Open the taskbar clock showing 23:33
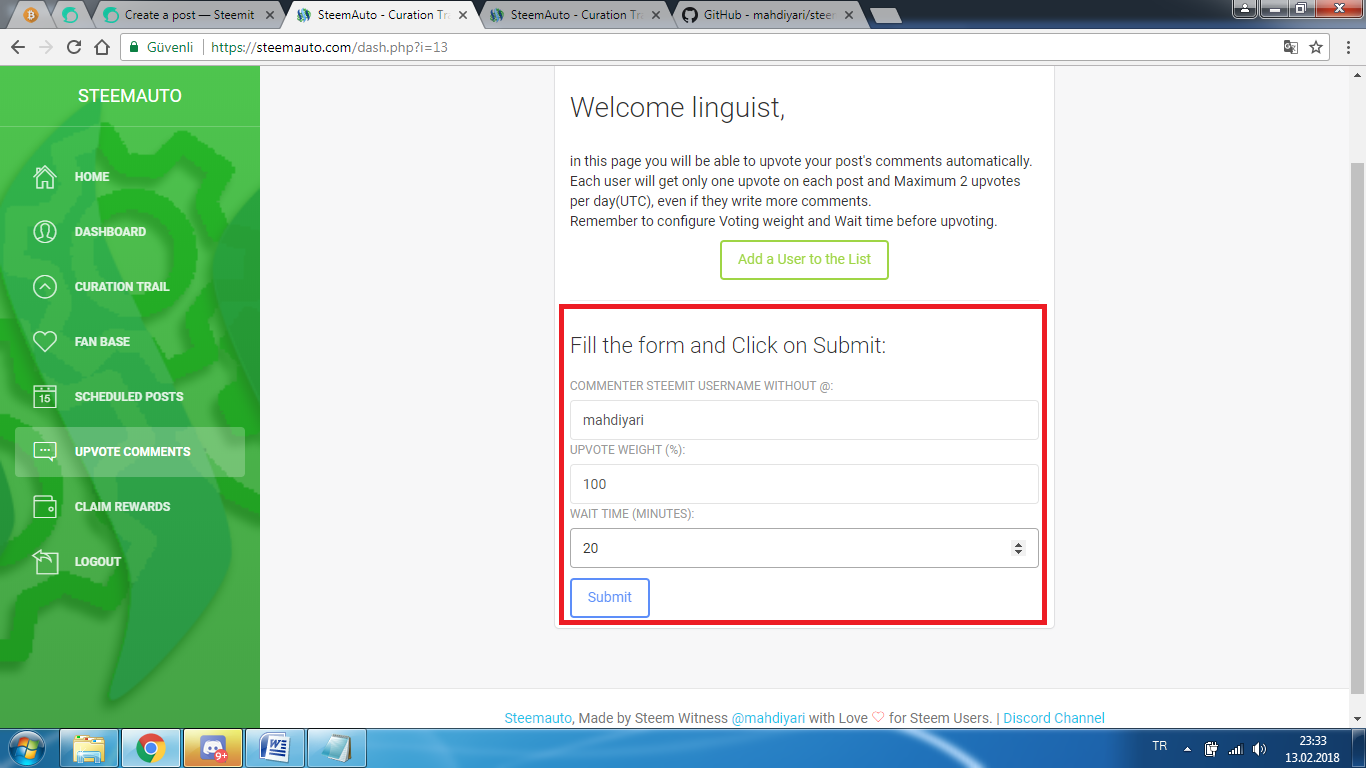Image resolution: width=1366 pixels, height=768 pixels. click(x=1313, y=748)
